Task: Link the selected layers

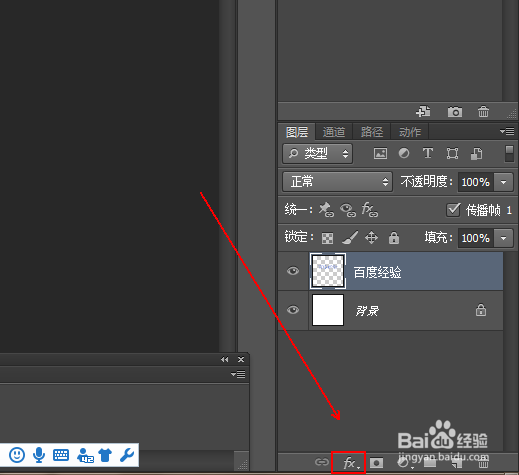Action: click(x=322, y=462)
